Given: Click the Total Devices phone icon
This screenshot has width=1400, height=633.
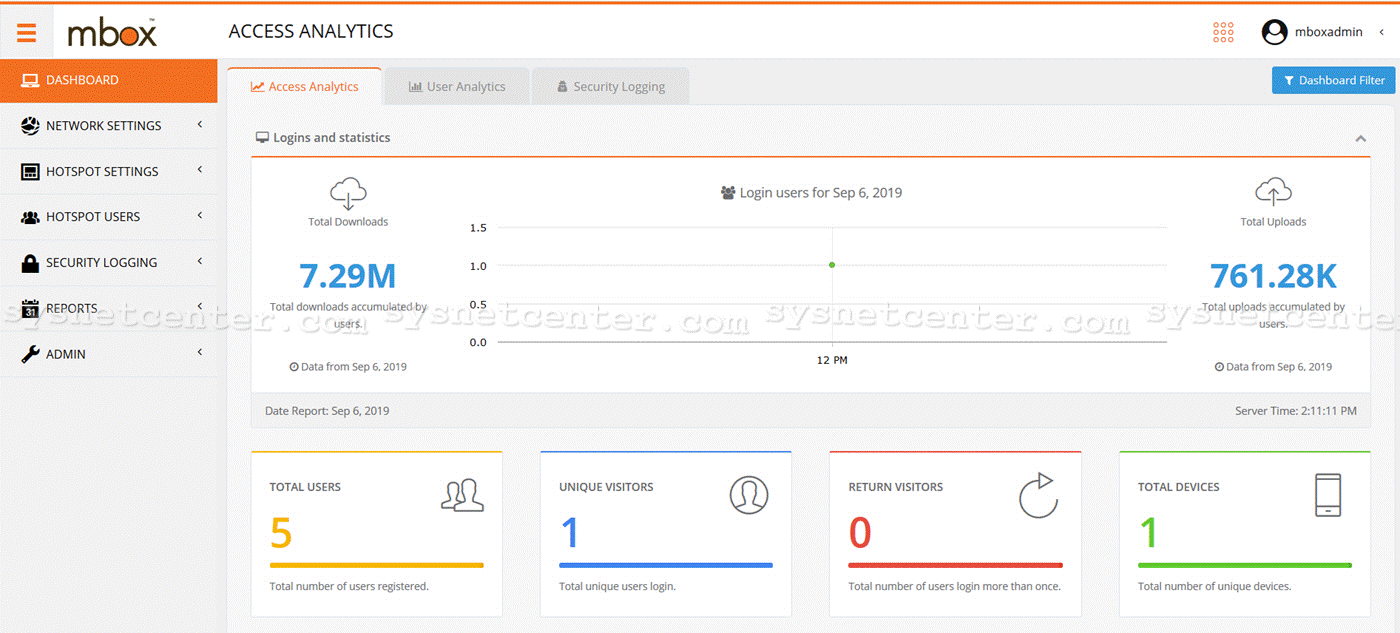Looking at the screenshot, I should [1328, 494].
